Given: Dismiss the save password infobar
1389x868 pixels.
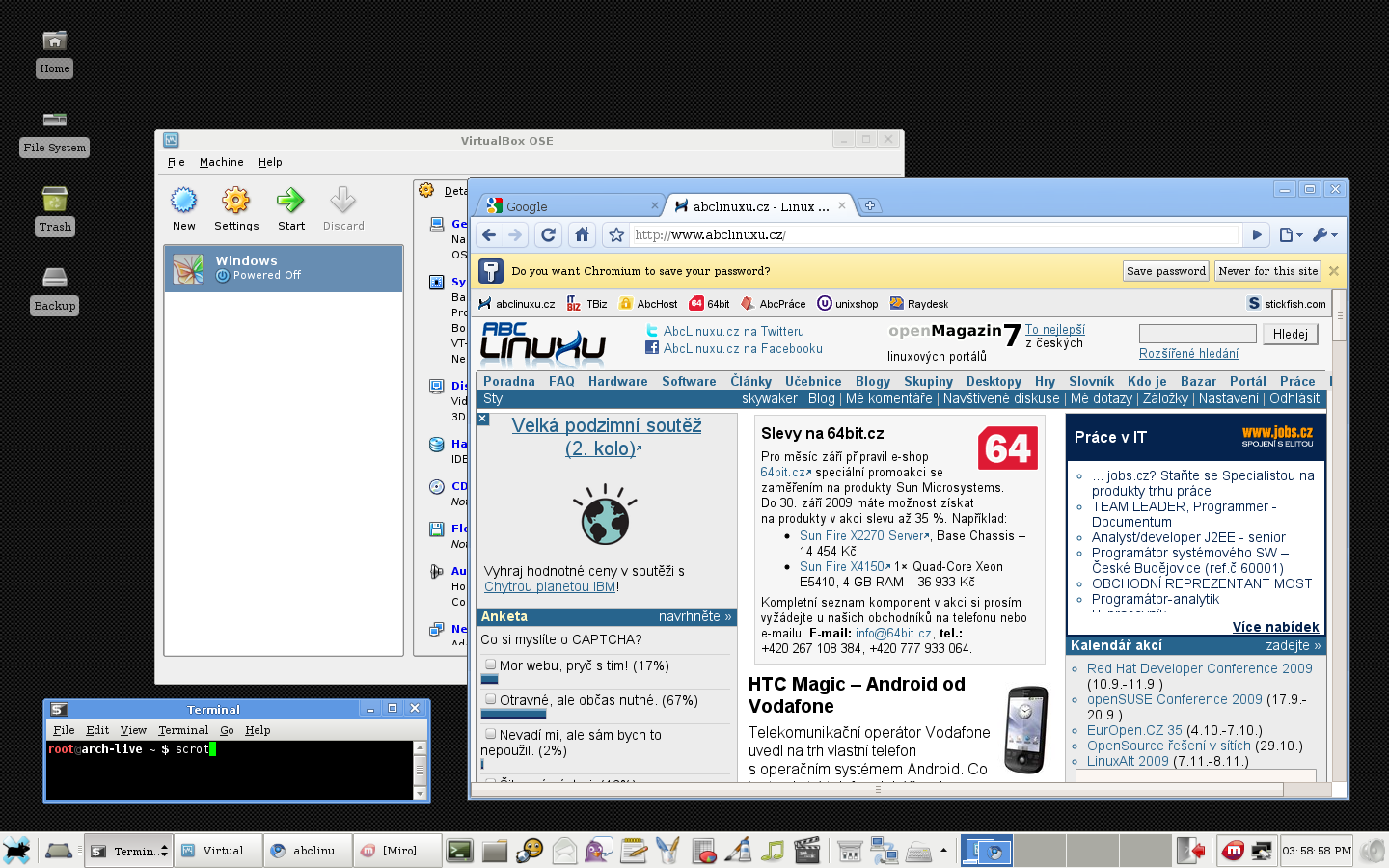Looking at the screenshot, I should (x=1334, y=271).
